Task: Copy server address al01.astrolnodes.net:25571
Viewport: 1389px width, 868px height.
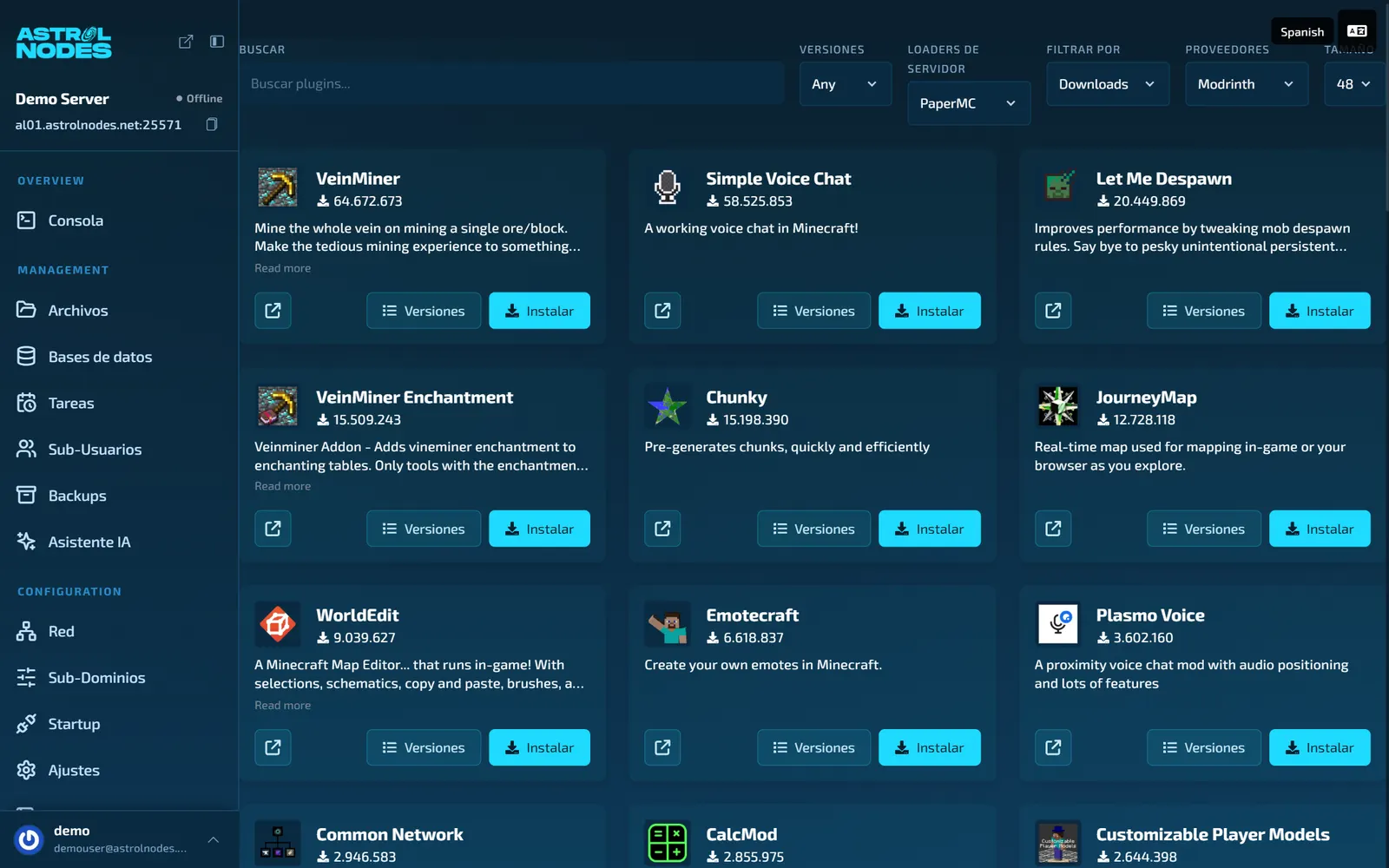Action: (212, 125)
